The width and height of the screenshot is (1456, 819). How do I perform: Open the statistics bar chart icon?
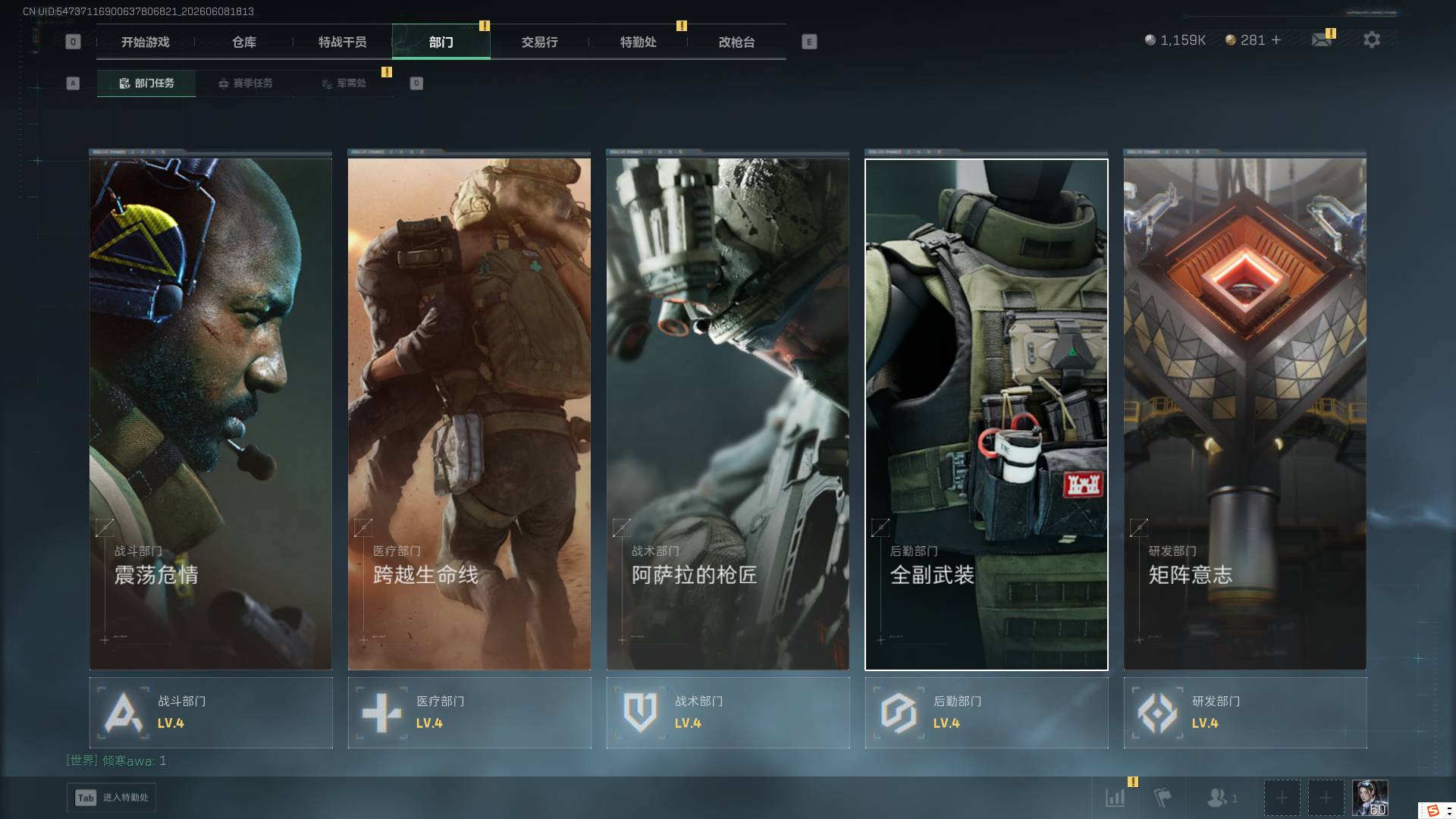1115,797
